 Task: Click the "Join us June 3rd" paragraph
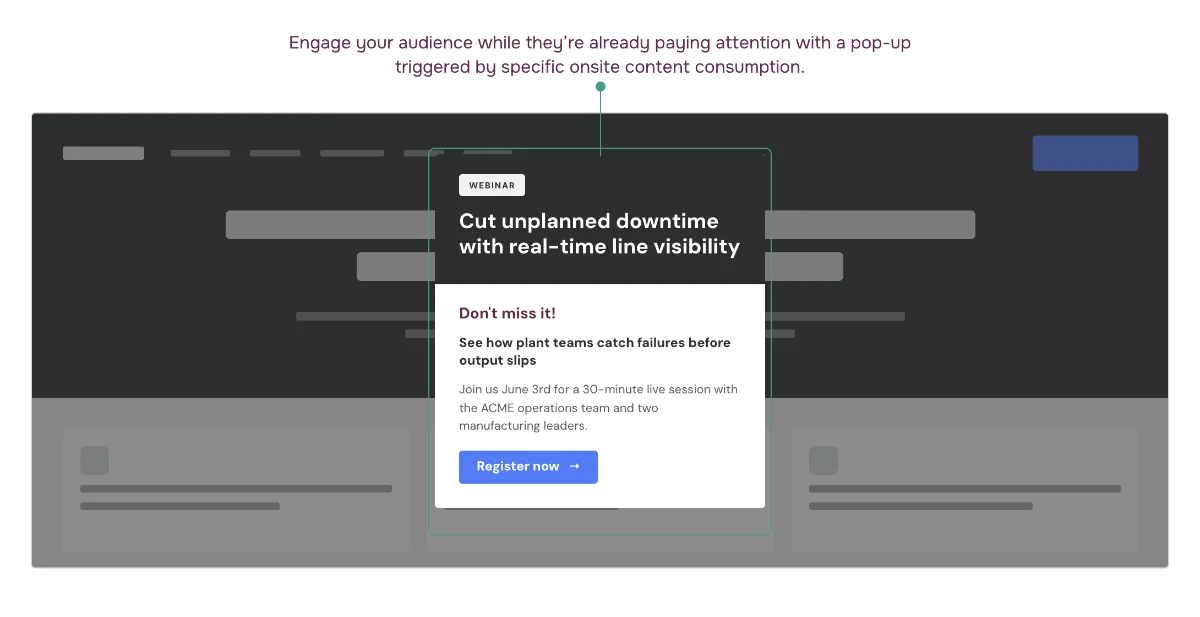pos(598,407)
